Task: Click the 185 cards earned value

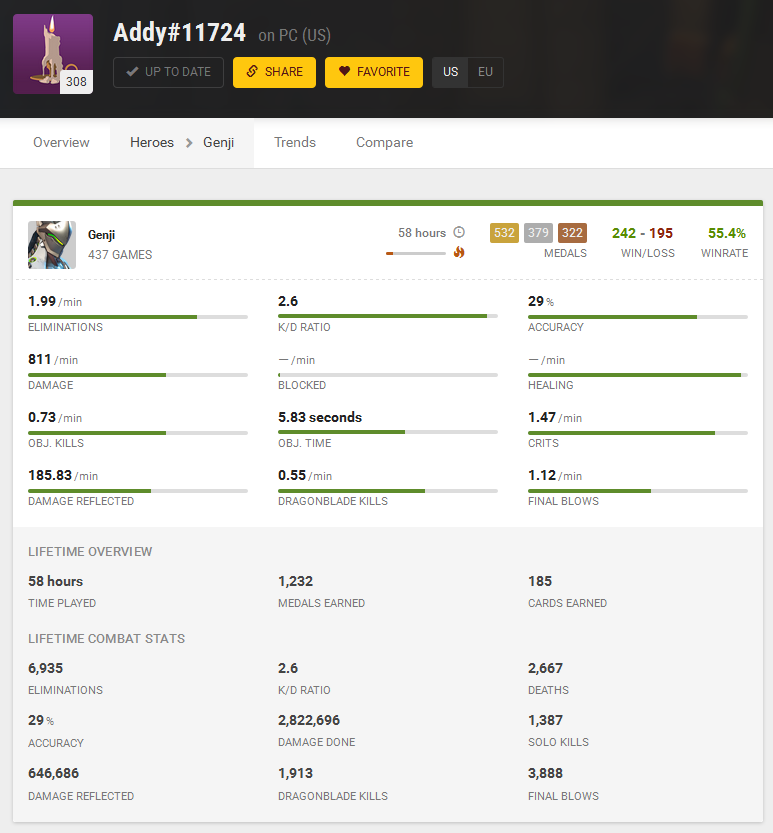Action: pyautogui.click(x=540, y=581)
